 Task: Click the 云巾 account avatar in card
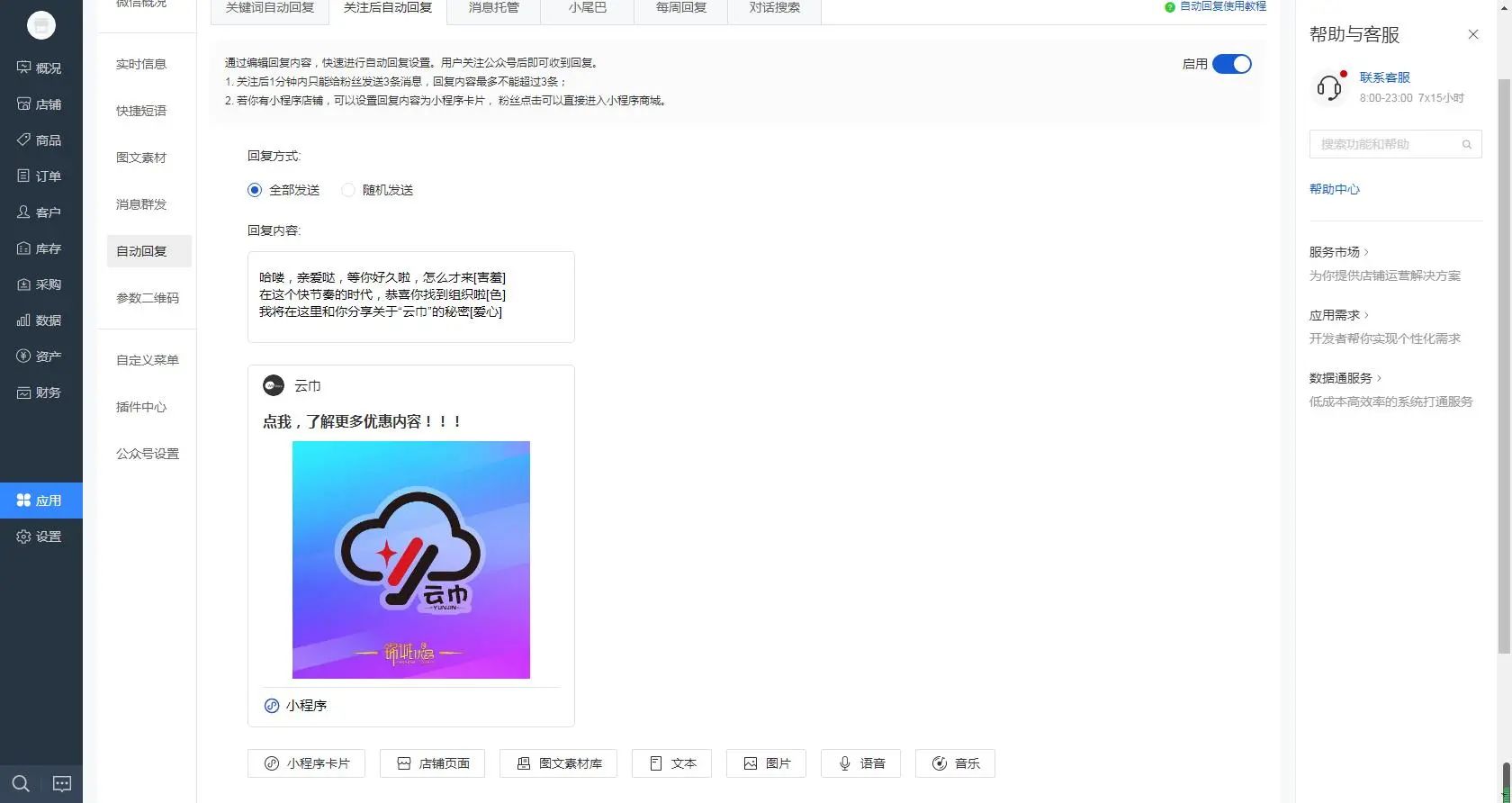(274, 385)
